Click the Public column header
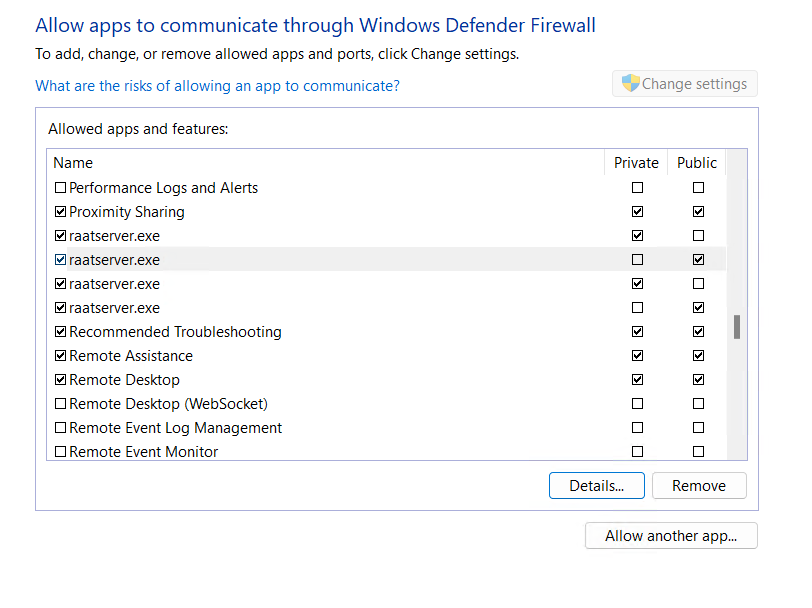The image size is (812, 608). 697,163
